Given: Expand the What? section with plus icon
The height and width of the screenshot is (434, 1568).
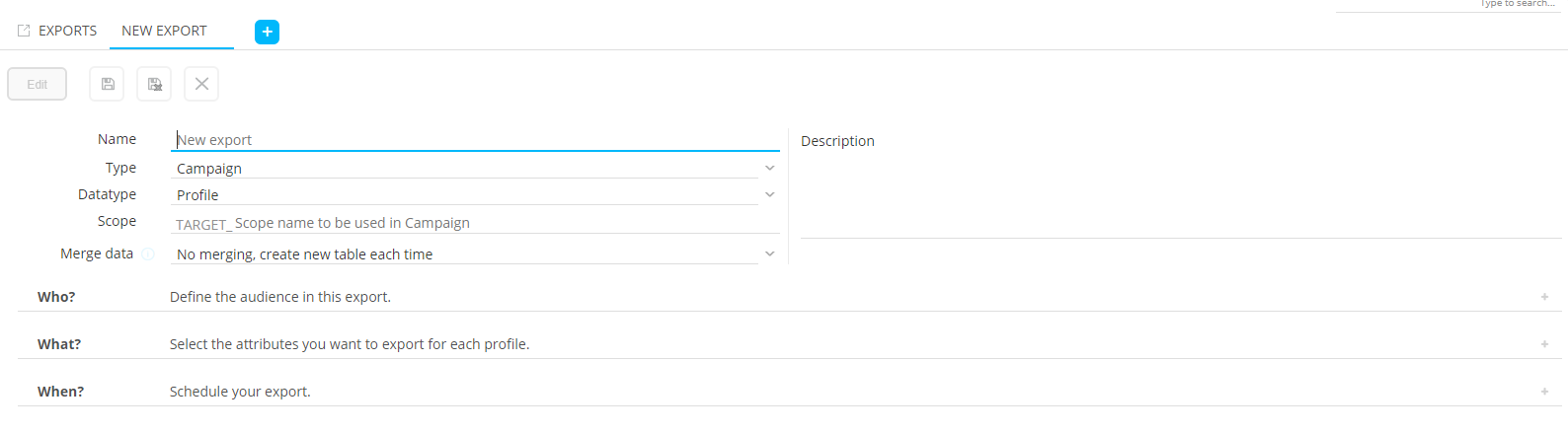Looking at the screenshot, I should pyautogui.click(x=1544, y=344).
